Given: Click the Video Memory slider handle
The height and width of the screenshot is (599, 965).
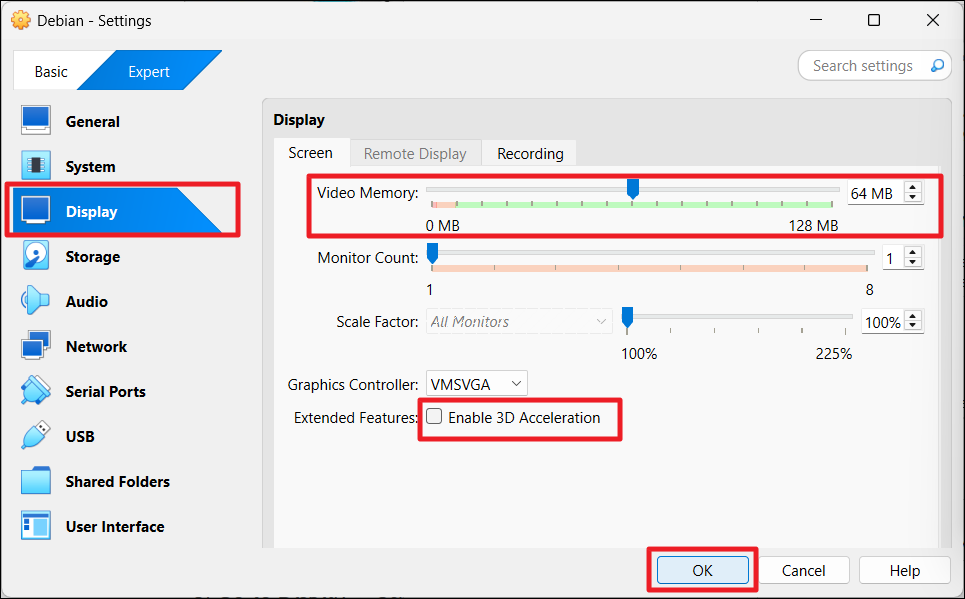Looking at the screenshot, I should 632,188.
